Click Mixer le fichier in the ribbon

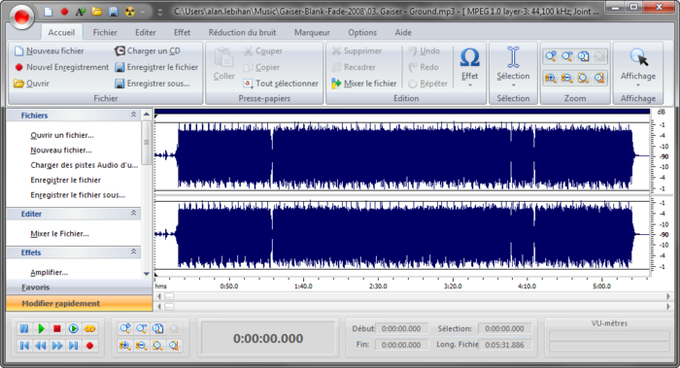364,83
